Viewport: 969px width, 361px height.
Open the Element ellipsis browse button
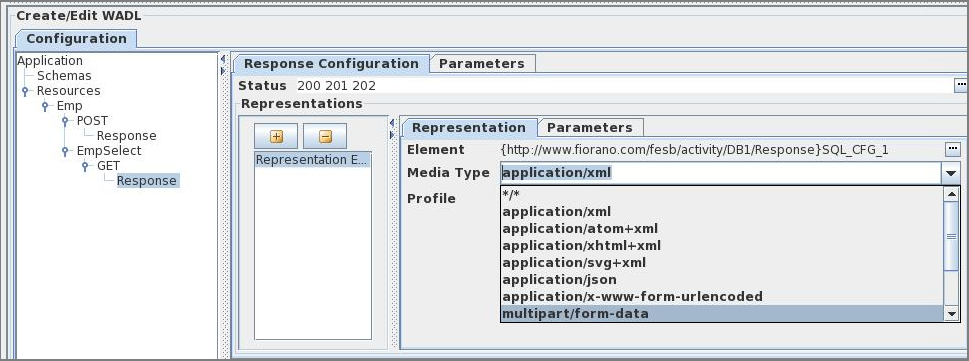point(952,149)
